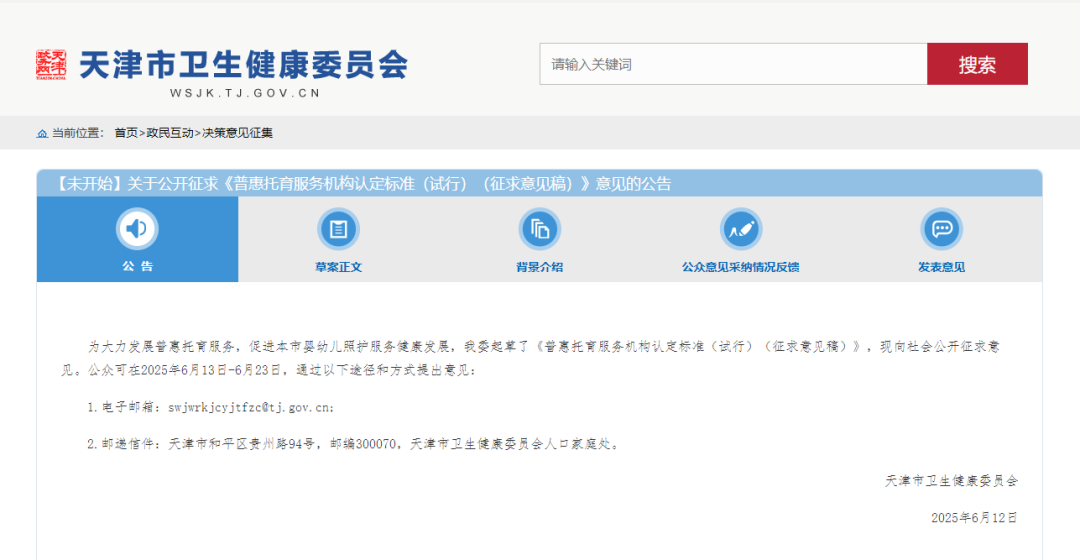Click the red 搜索 button

pos(977,64)
